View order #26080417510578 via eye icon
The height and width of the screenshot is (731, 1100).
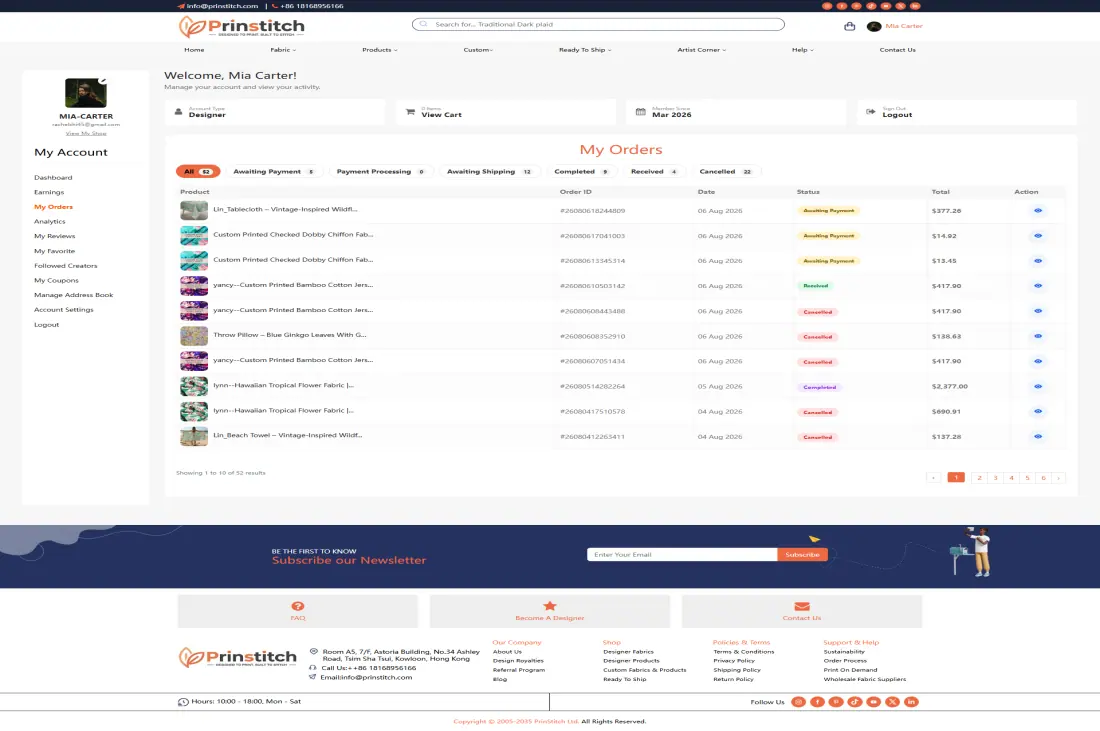point(1038,411)
